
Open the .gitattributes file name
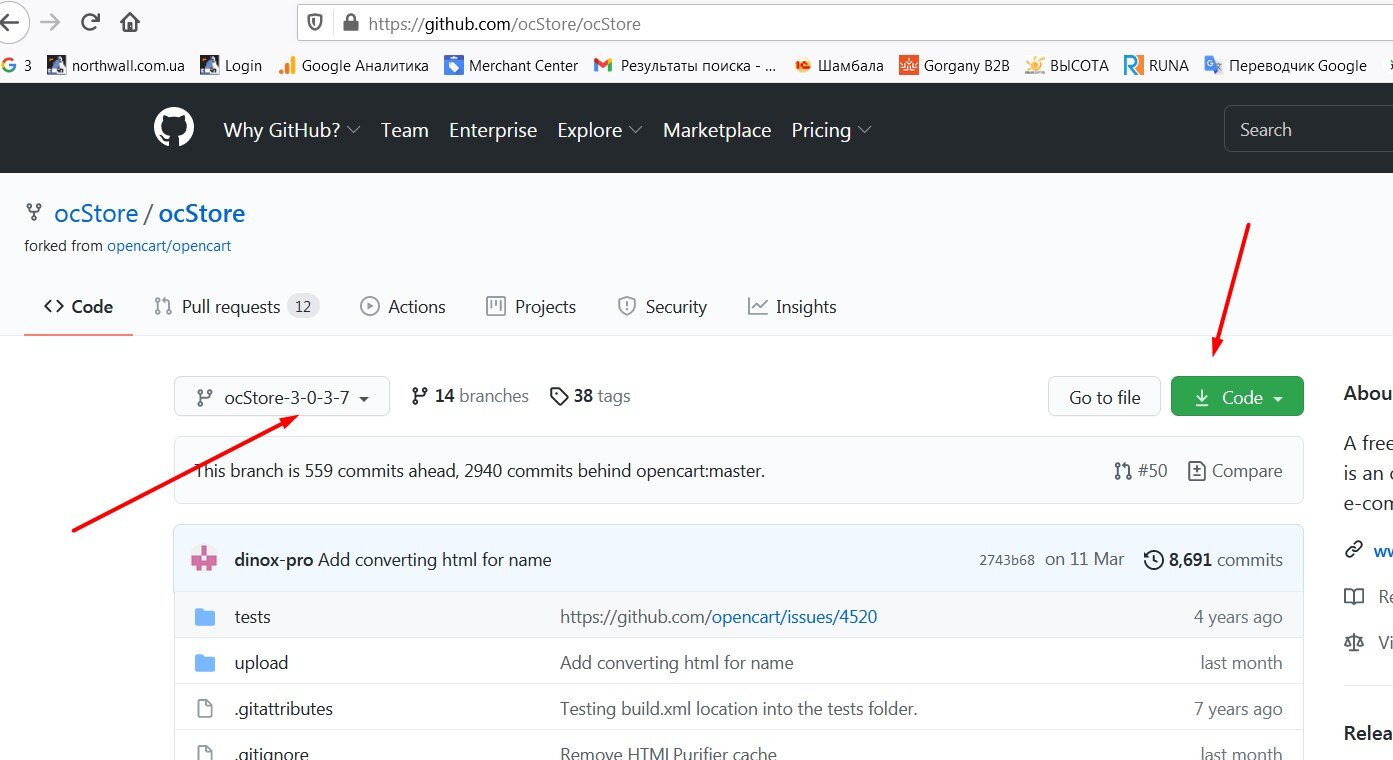pos(284,709)
